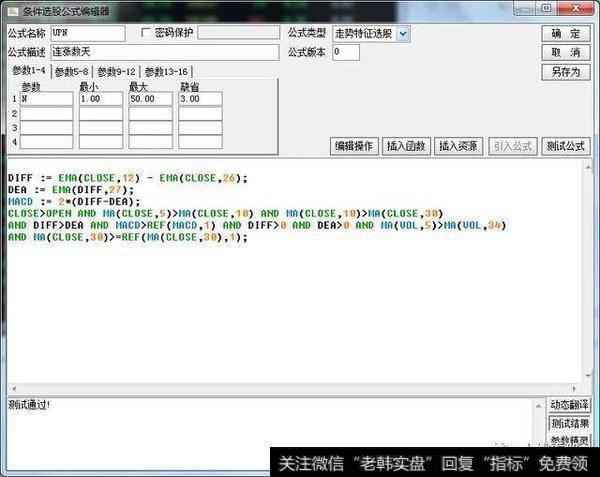Switch to the 参数1-4 tab

[29, 71]
